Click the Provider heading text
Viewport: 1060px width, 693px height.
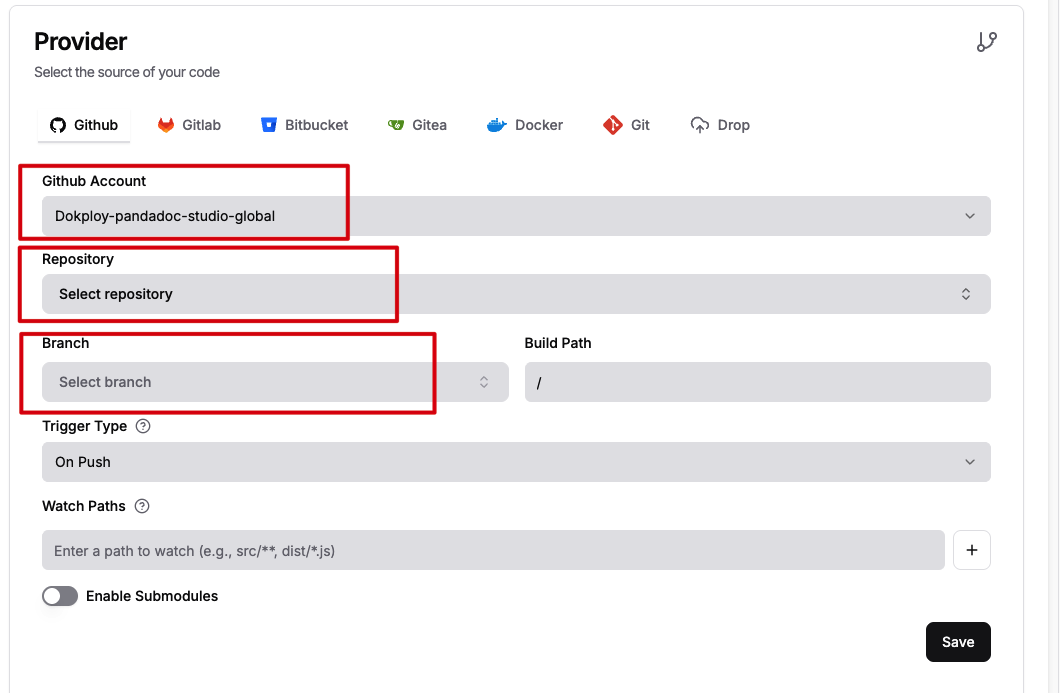click(80, 42)
